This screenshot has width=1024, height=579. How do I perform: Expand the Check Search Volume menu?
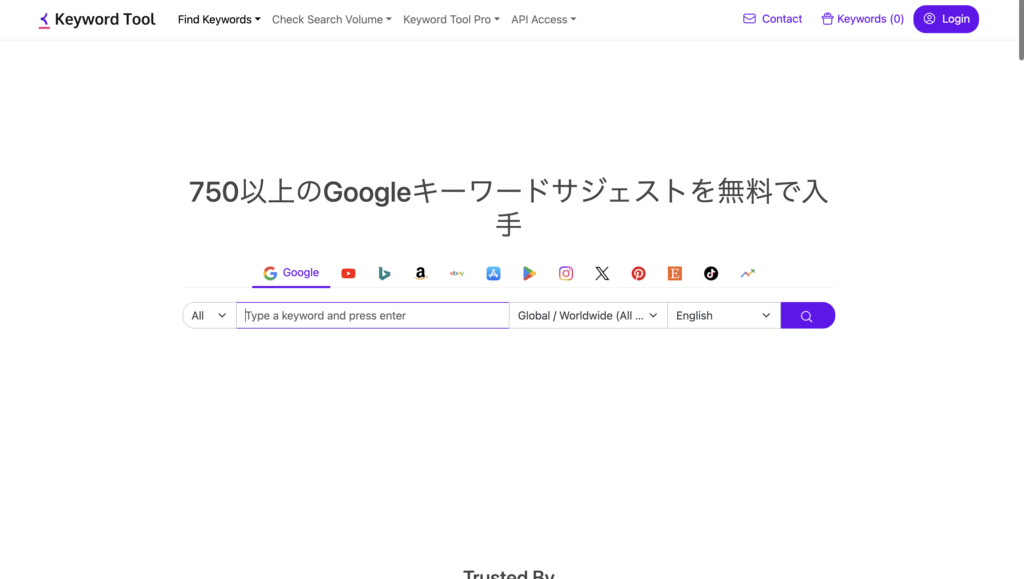click(332, 20)
